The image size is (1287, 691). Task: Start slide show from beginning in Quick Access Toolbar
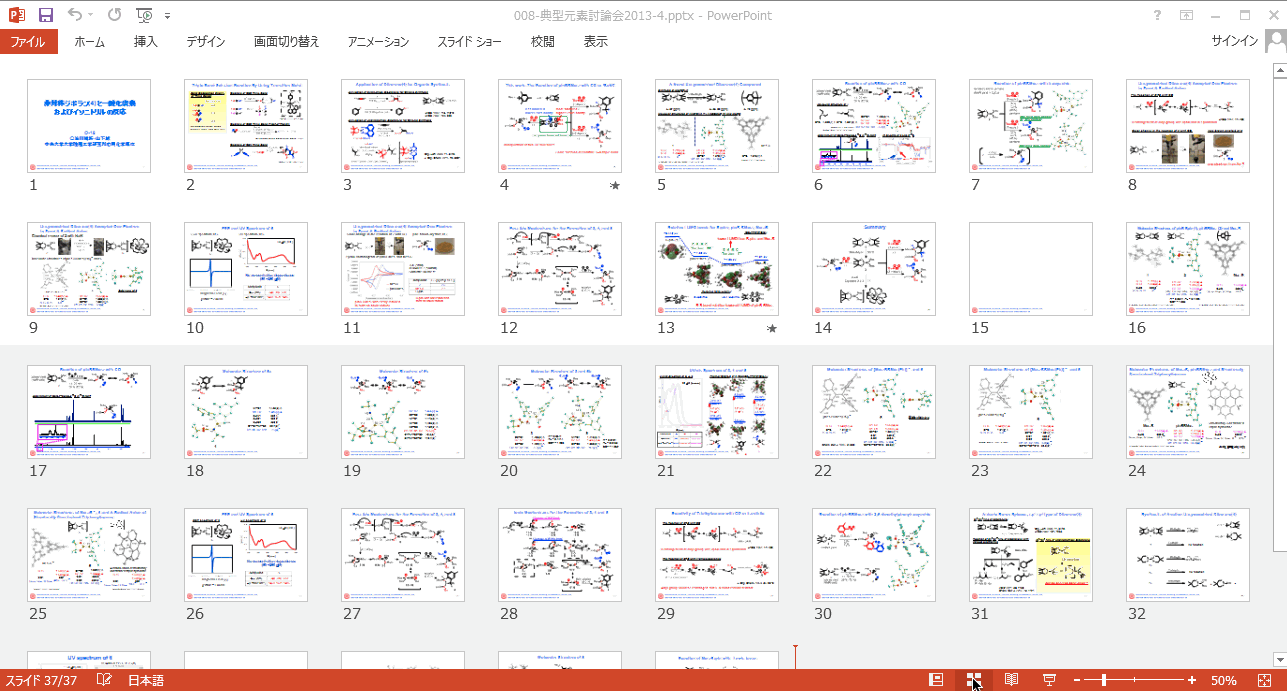coord(145,15)
